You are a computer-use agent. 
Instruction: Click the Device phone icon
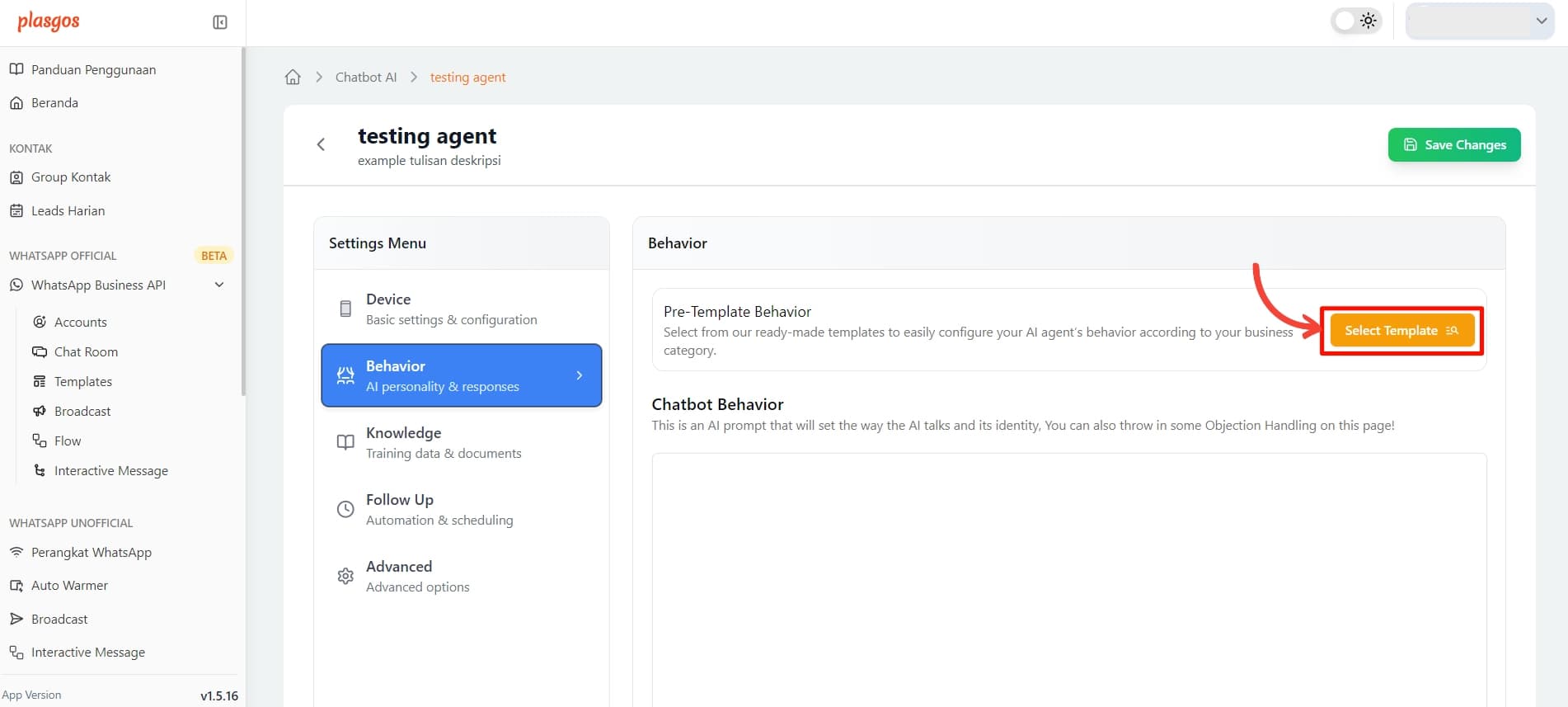(x=345, y=309)
